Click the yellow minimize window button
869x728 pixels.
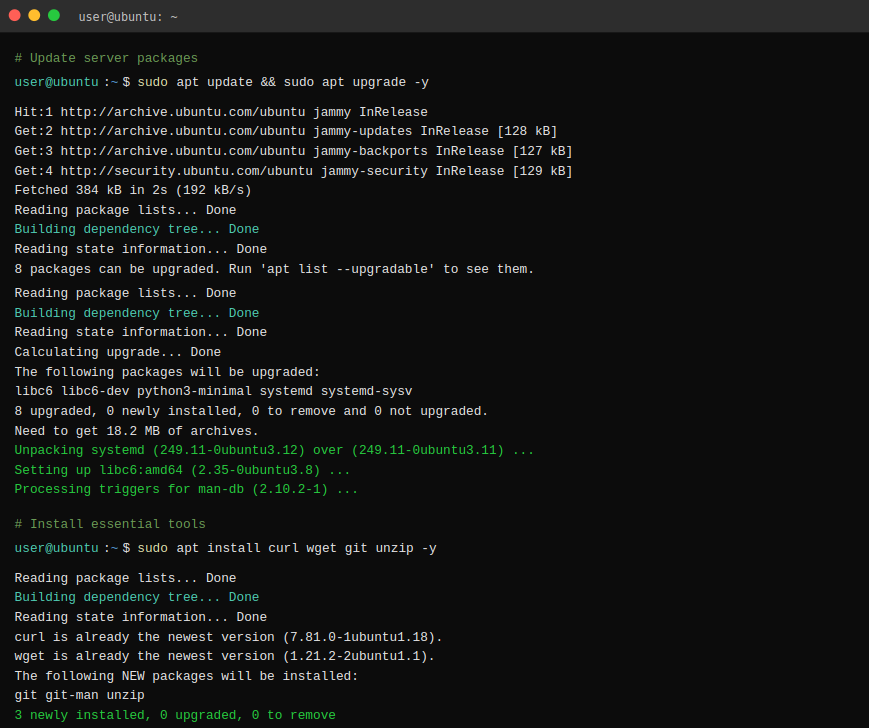click(x=34, y=16)
